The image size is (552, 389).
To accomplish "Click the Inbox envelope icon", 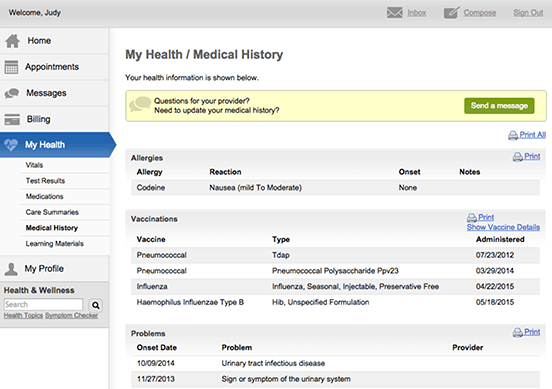I will pyautogui.click(x=394, y=13).
